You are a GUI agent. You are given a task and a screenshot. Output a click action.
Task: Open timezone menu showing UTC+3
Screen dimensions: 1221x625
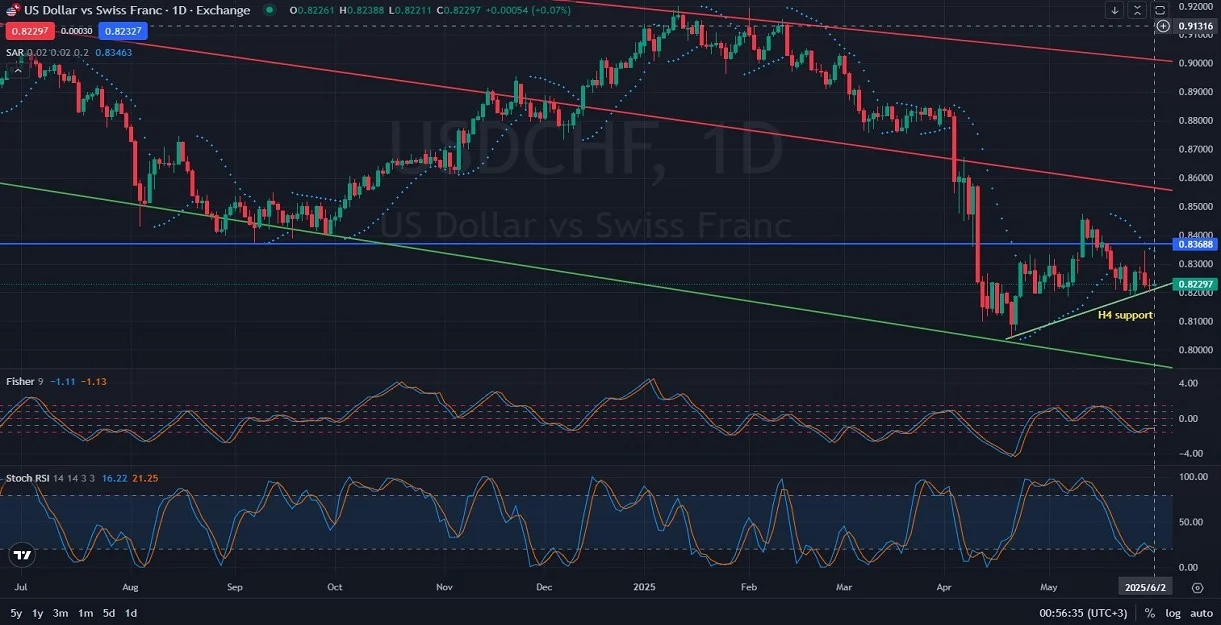pyautogui.click(x=1084, y=613)
